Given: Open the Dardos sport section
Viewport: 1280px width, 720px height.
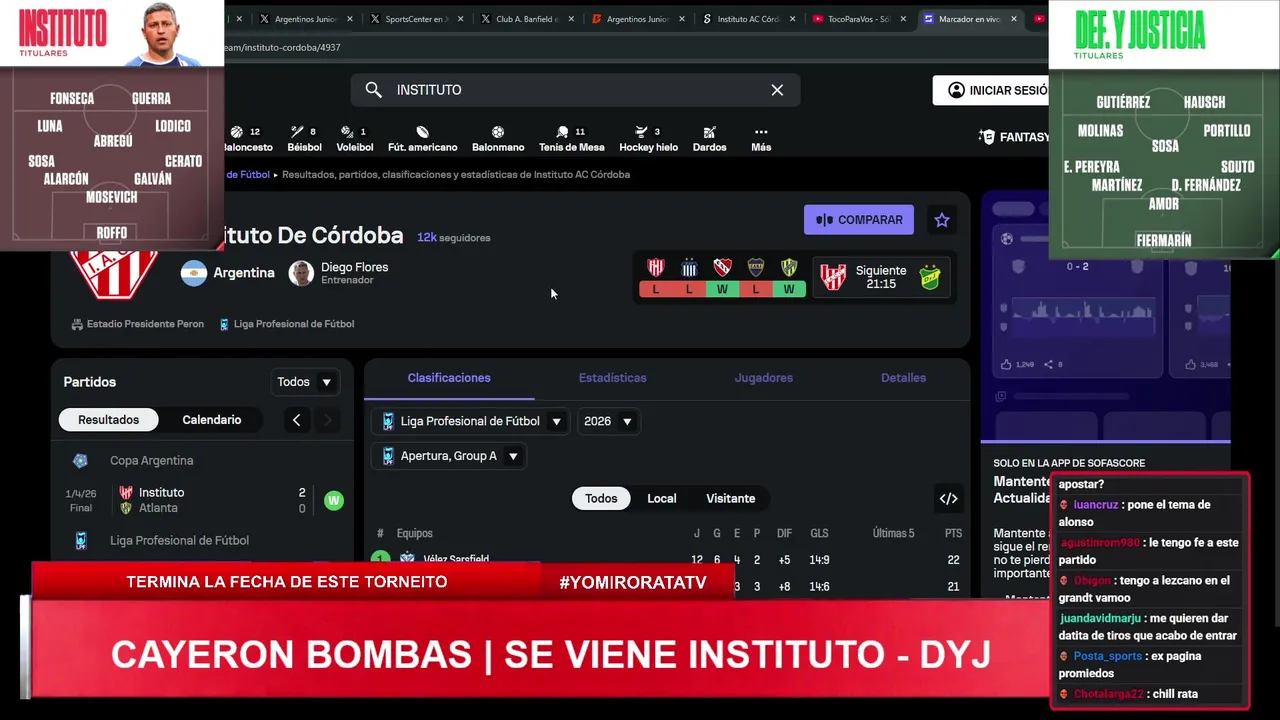Looking at the screenshot, I should [709, 139].
